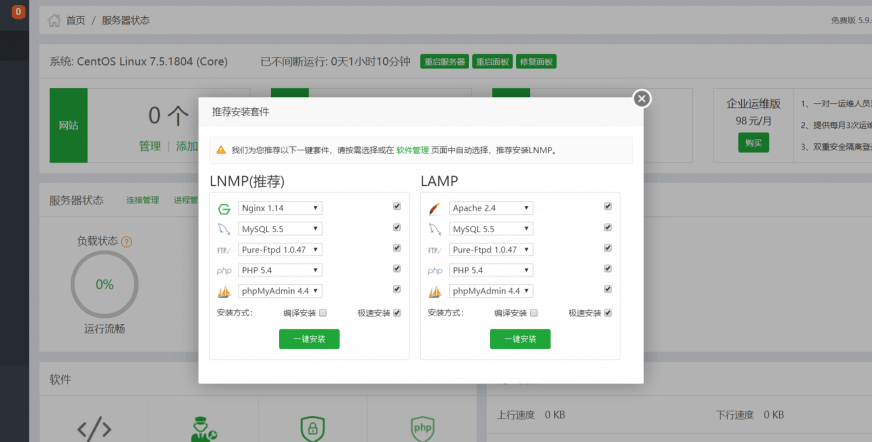Uncheck Nginx 1.14 in LNMP
872x442 pixels.
(397, 206)
